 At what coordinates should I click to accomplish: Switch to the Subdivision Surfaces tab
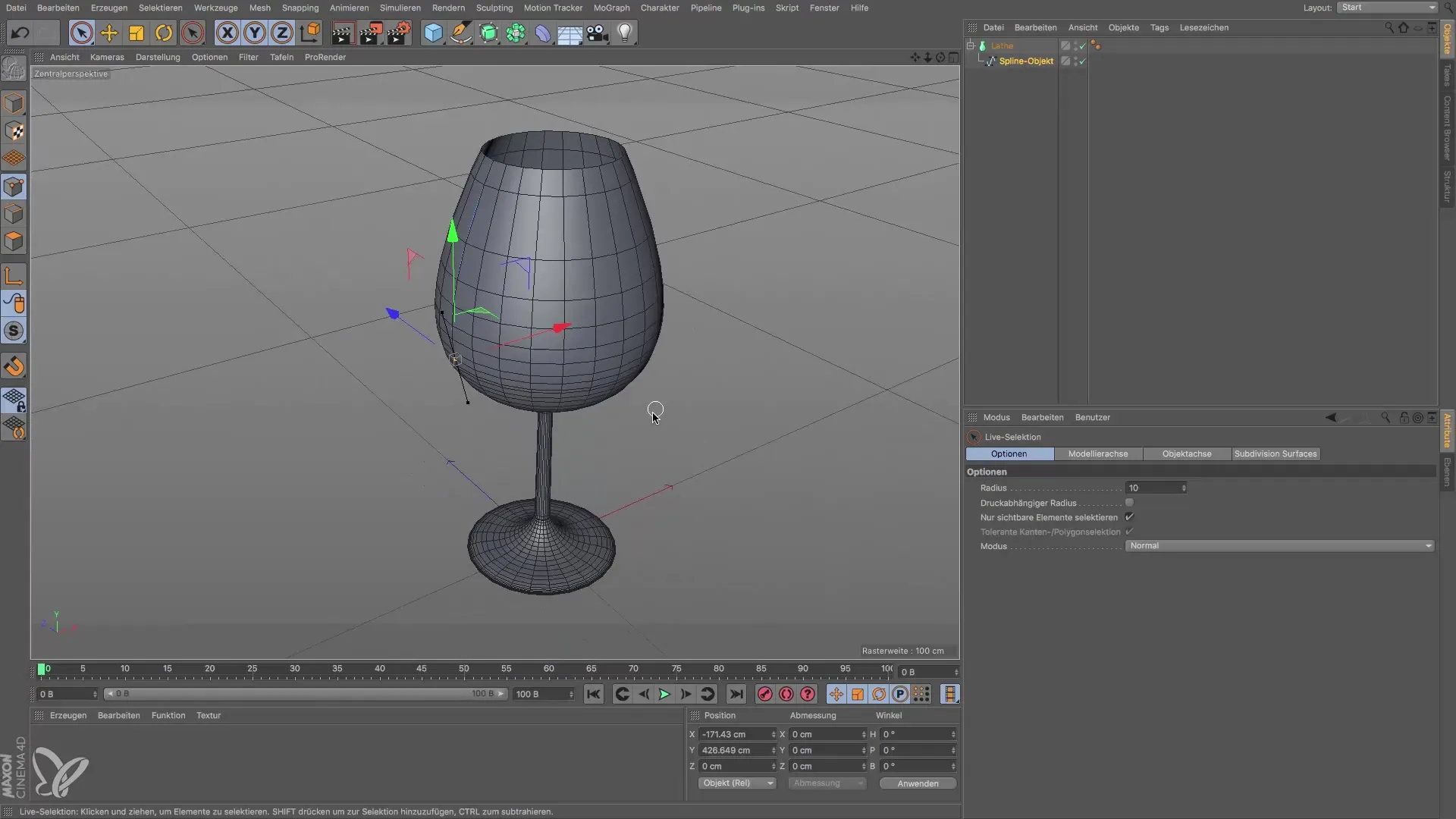[1276, 453]
